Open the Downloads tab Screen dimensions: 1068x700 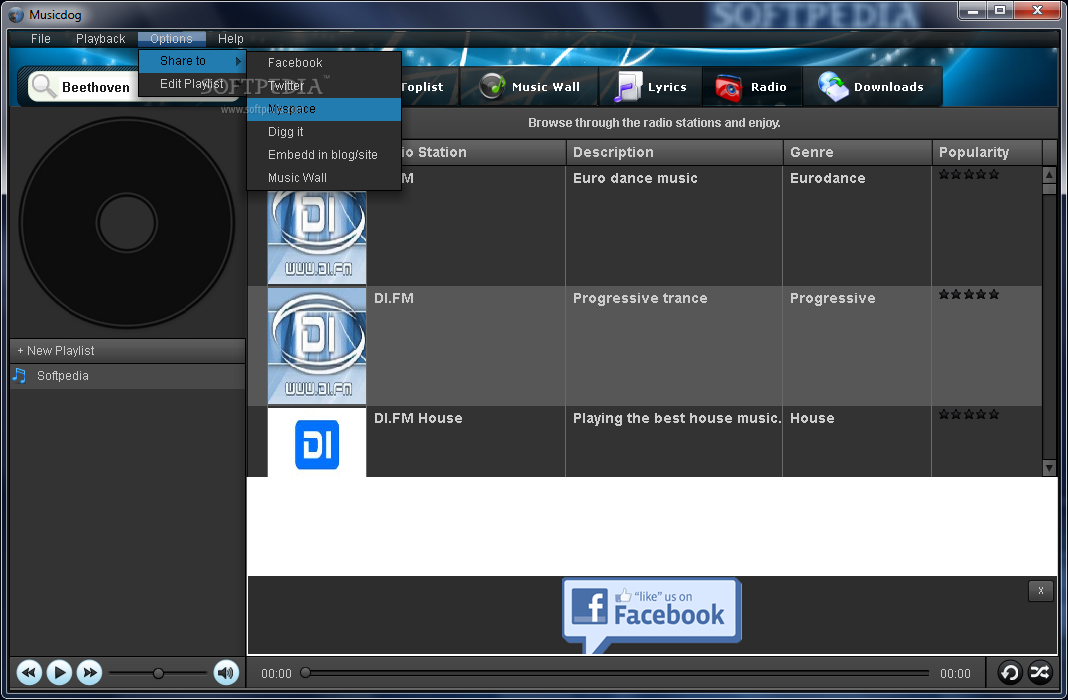click(x=873, y=86)
